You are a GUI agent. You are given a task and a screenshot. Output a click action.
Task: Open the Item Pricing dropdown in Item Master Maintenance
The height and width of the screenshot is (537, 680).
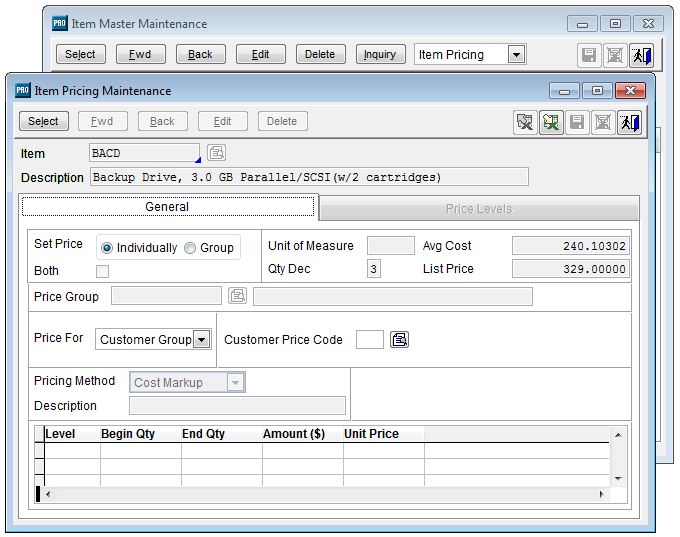516,55
